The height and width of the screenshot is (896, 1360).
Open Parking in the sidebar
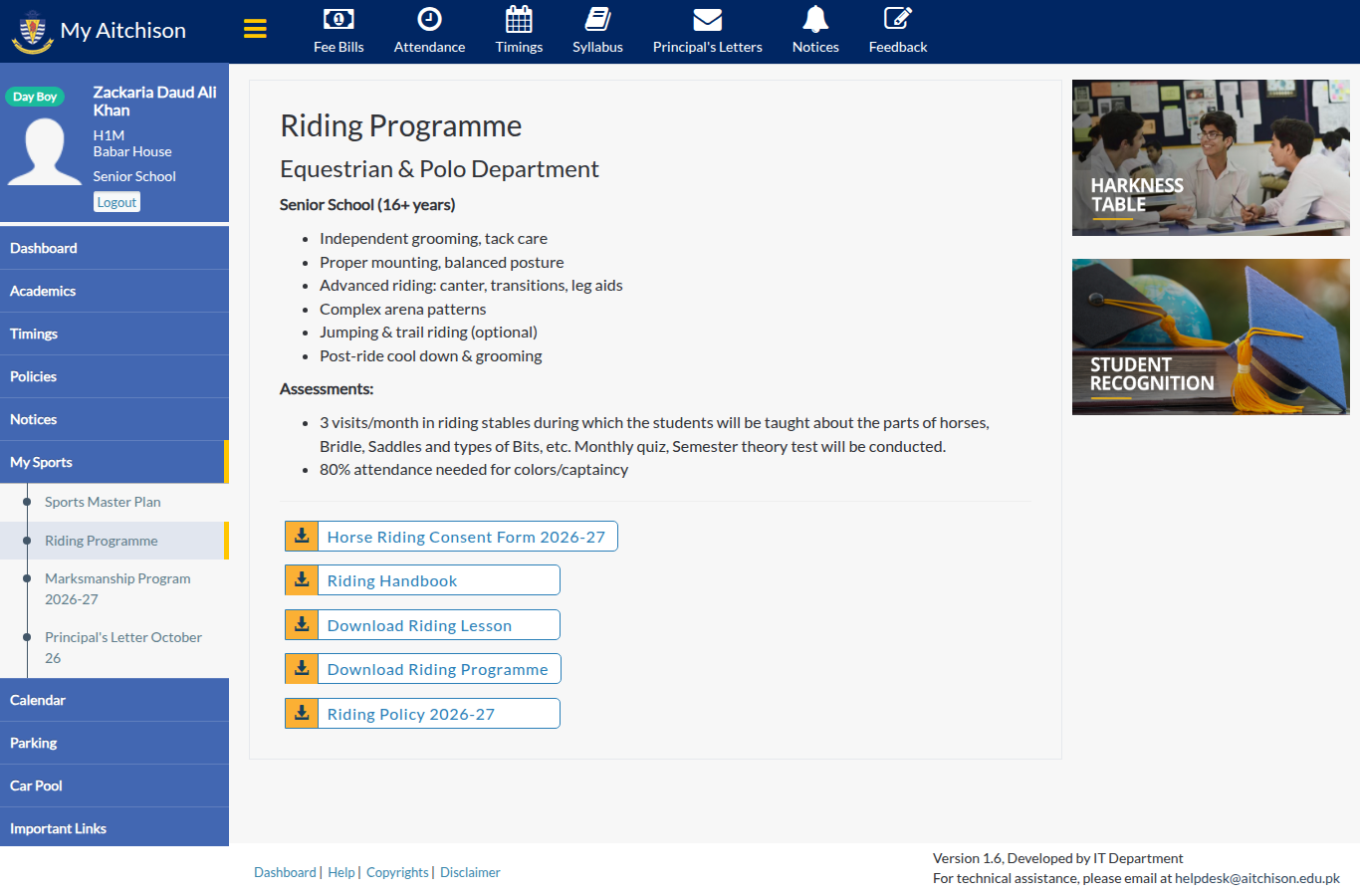point(114,743)
